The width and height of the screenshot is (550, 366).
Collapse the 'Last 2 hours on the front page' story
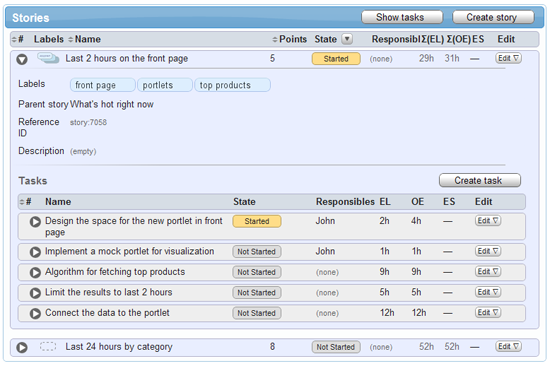pyautogui.click(x=22, y=59)
